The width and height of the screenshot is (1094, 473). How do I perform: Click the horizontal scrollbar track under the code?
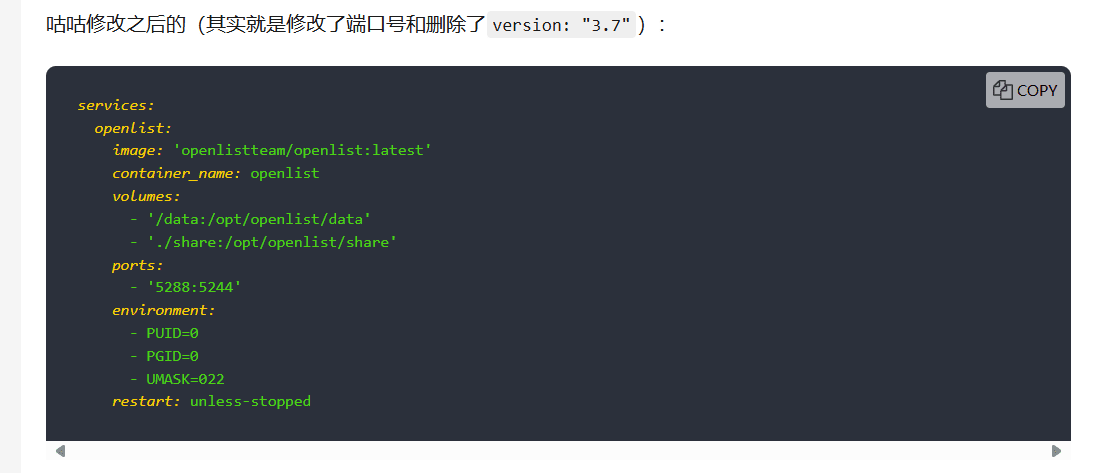tap(558, 451)
